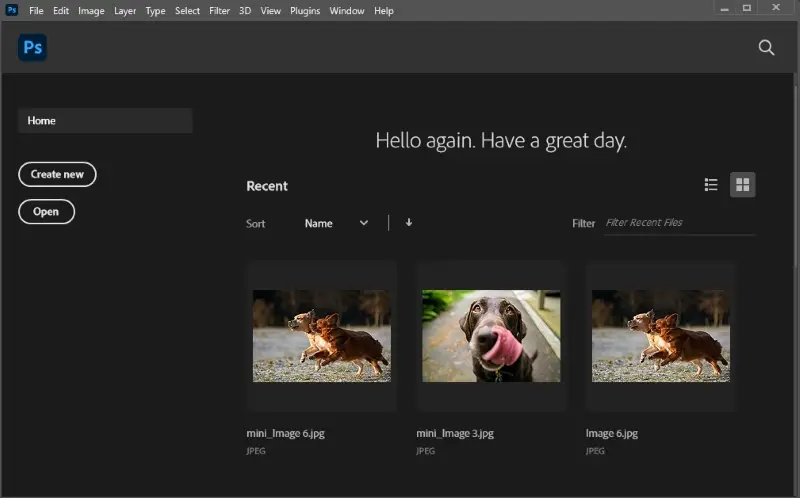This screenshot has width=800, height=498.
Task: Switch to grid view icon
Action: [x=742, y=185]
